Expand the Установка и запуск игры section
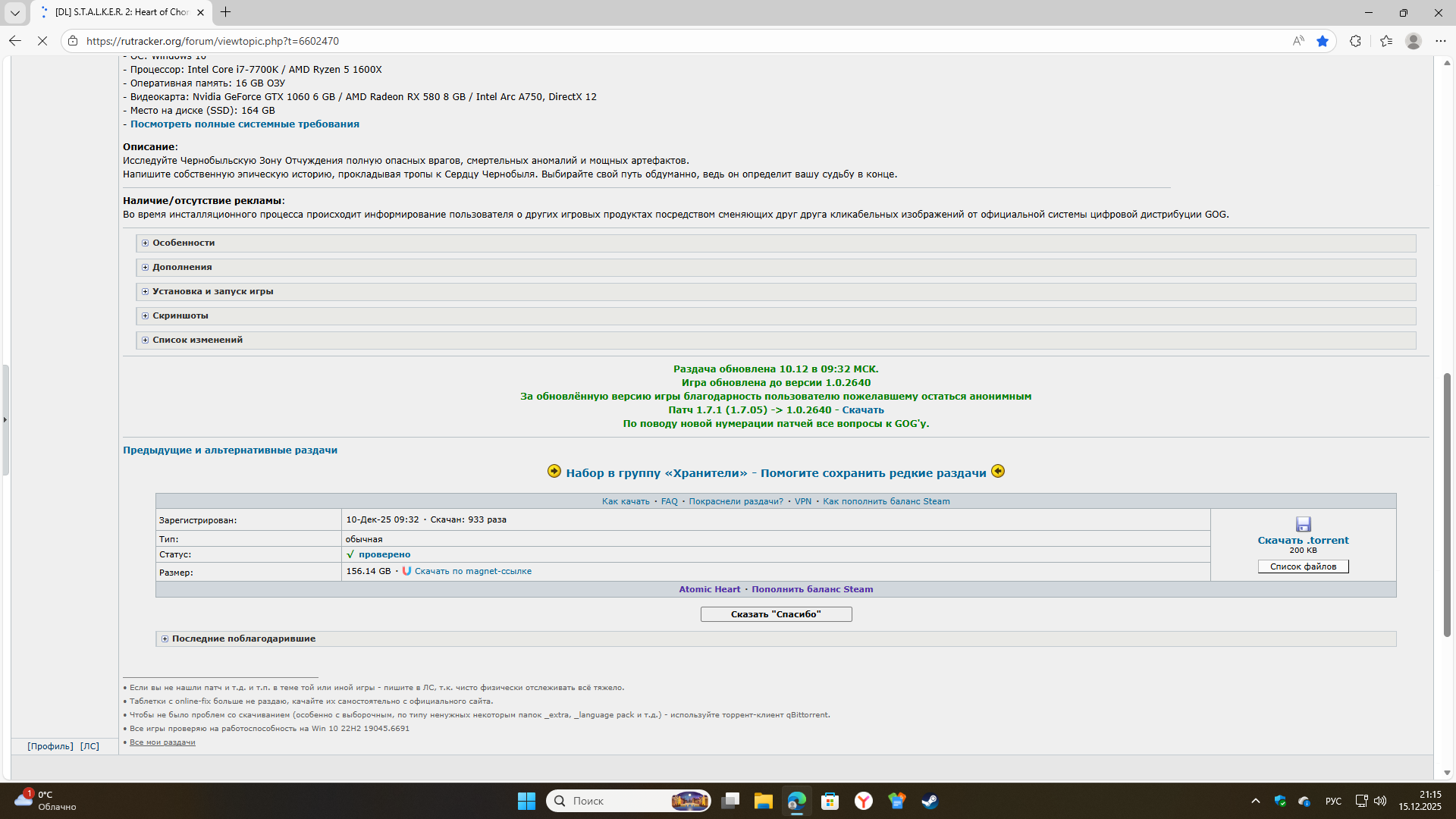This screenshot has width=1456, height=819. [212, 291]
